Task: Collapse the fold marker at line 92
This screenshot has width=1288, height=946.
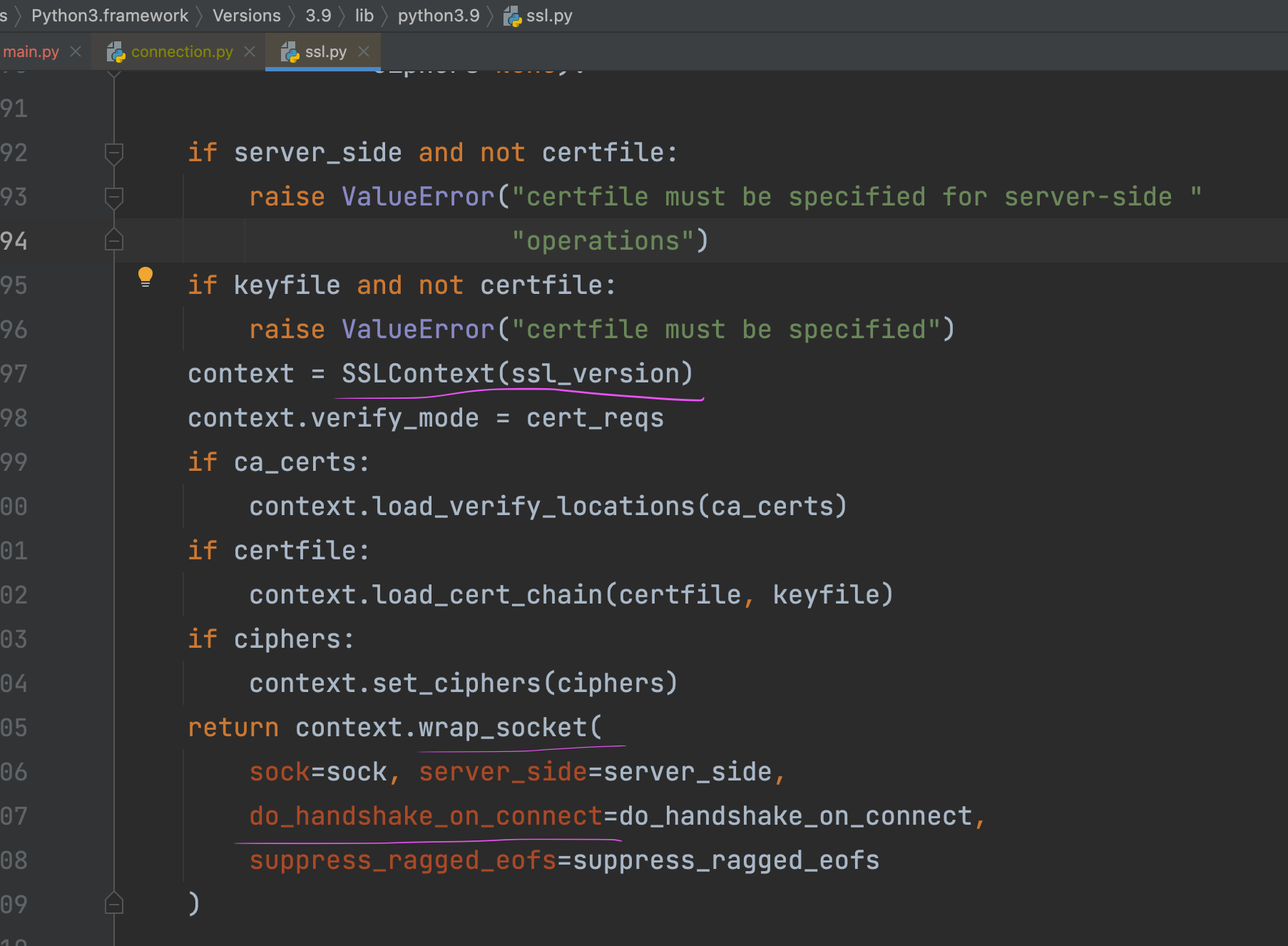Action: click(114, 153)
